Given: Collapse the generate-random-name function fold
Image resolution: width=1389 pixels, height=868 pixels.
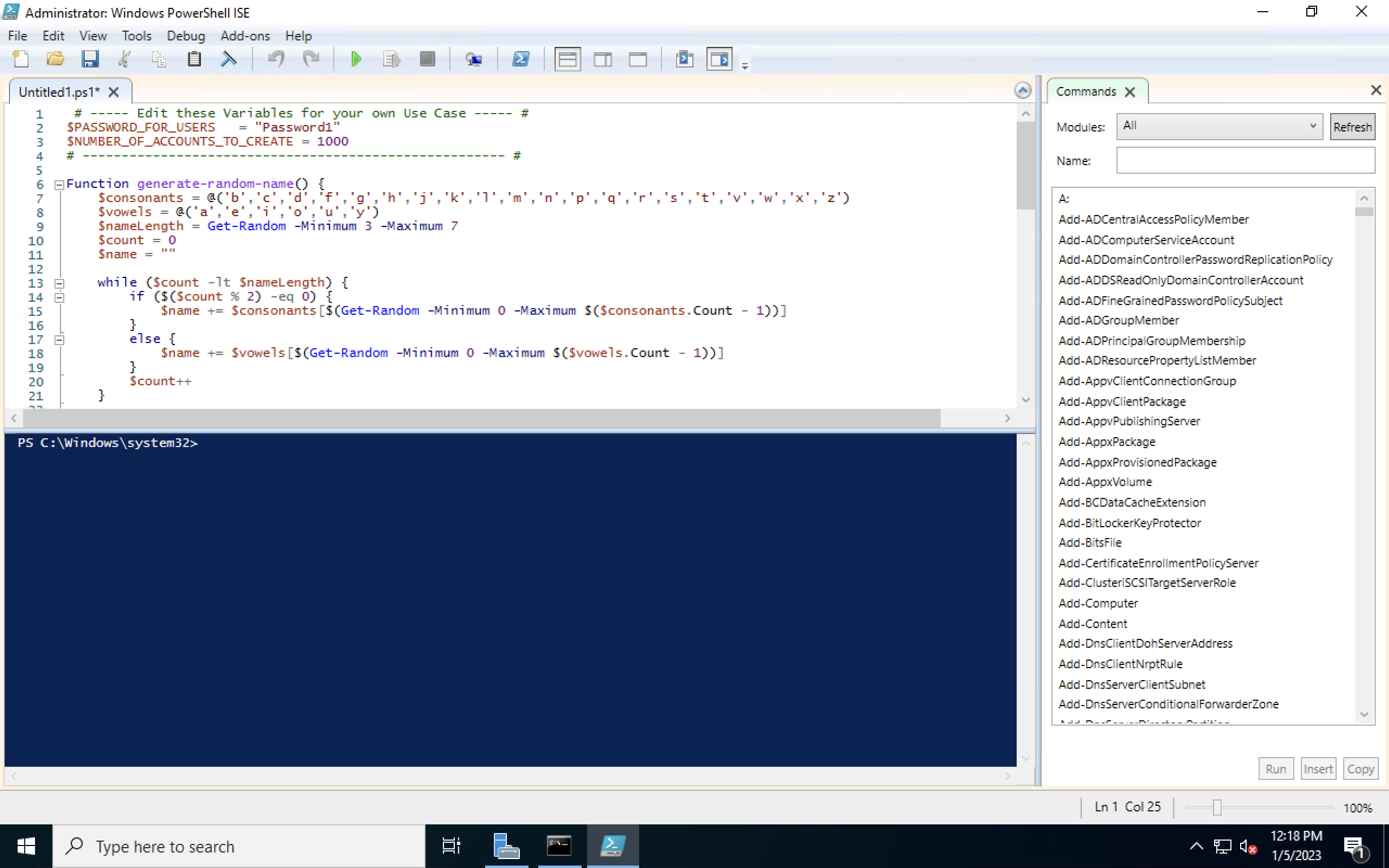Looking at the screenshot, I should [x=59, y=185].
